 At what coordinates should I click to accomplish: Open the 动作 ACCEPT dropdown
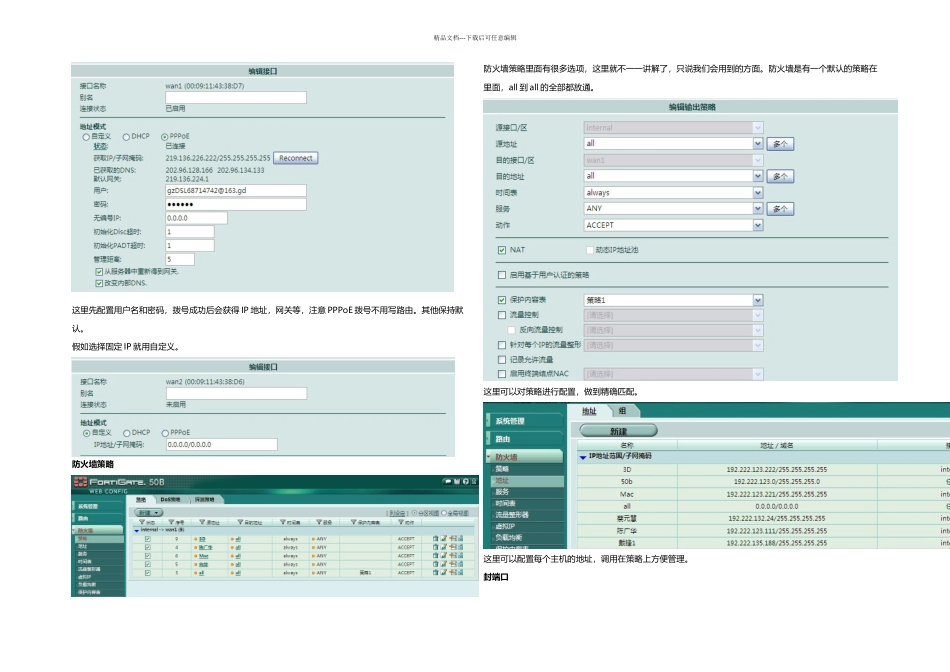point(757,225)
